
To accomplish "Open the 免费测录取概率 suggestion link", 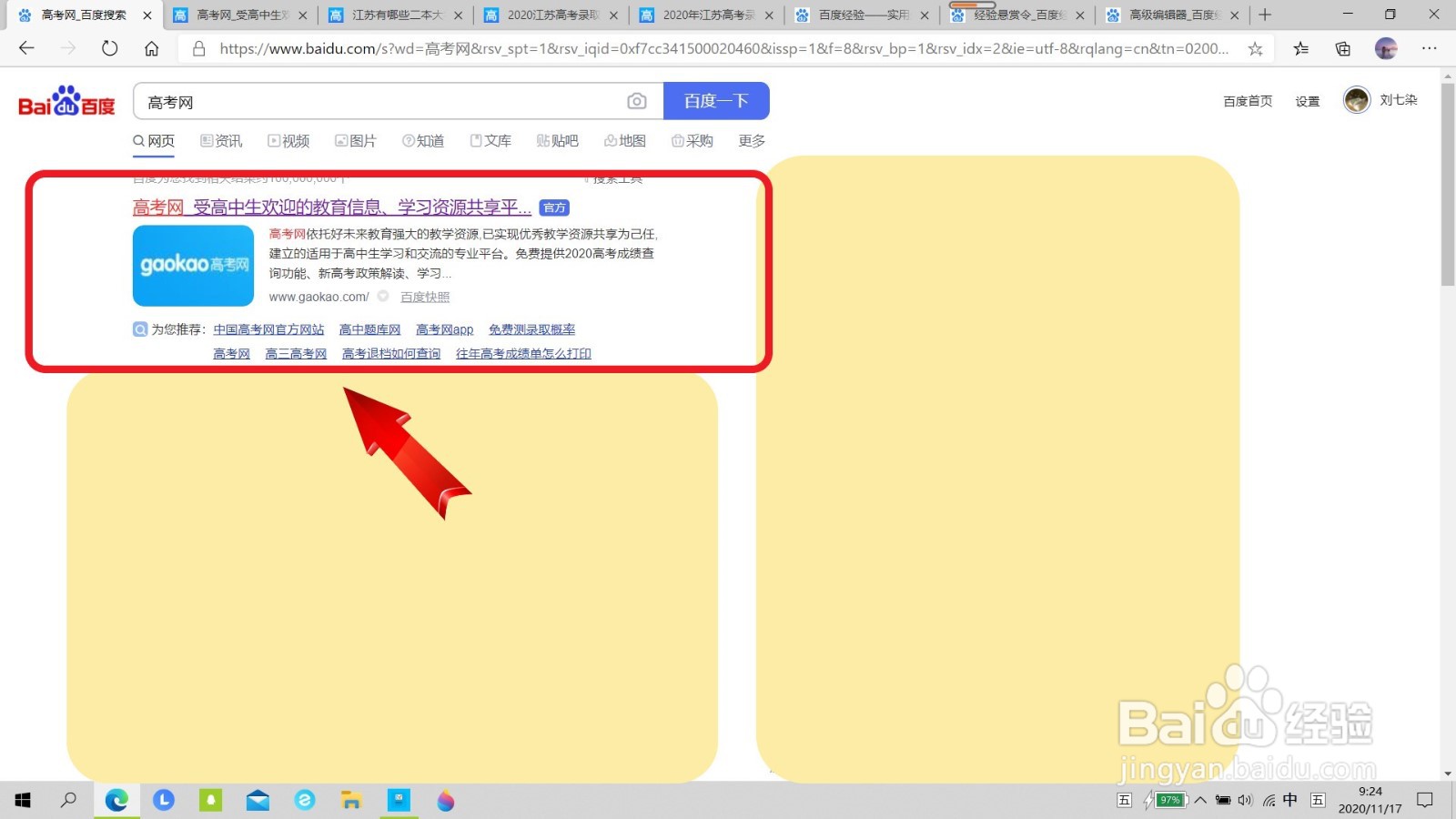I will [x=531, y=329].
